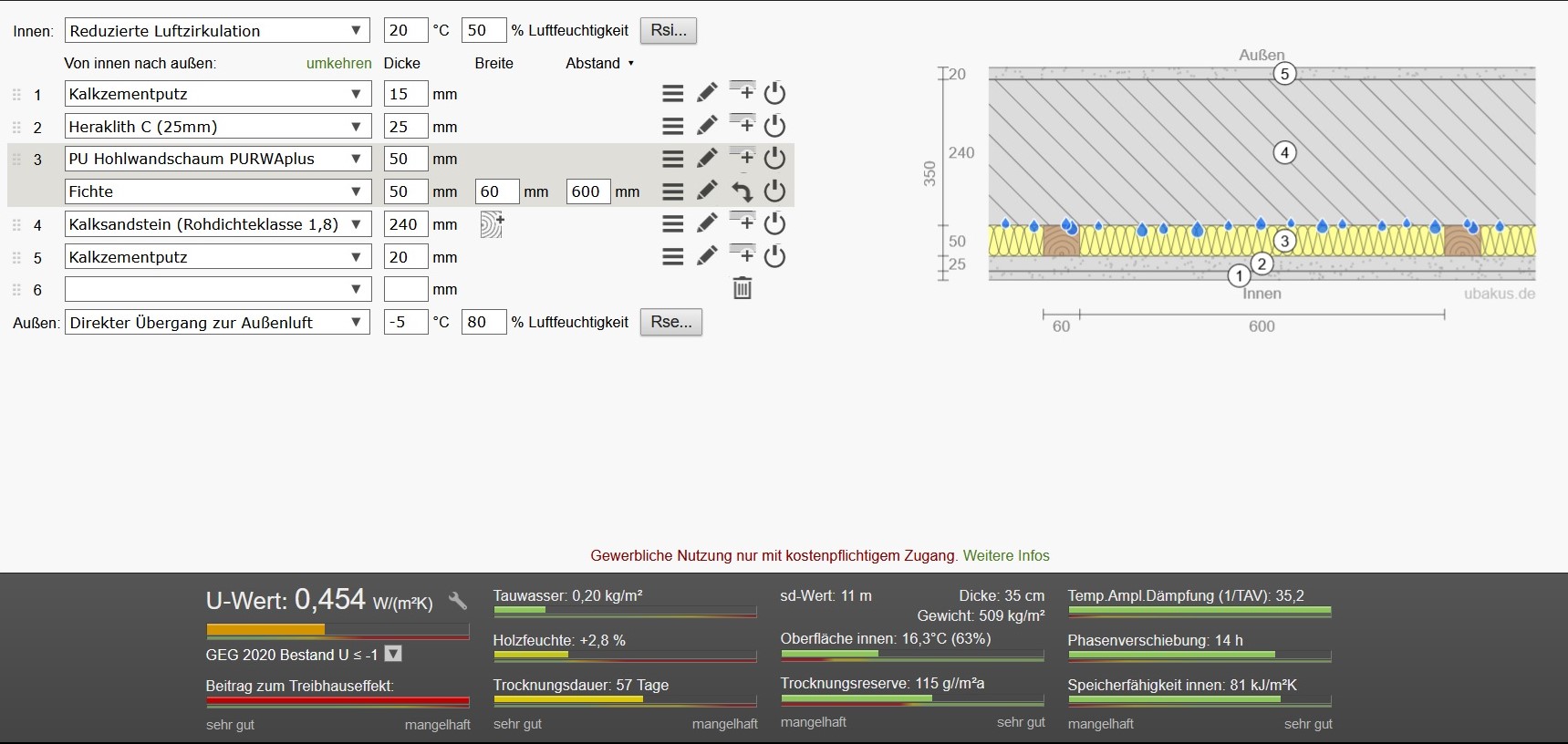Toggle the outer Kalkzementputz layer 5 power icon
The image size is (1568, 744).
pos(774,256)
